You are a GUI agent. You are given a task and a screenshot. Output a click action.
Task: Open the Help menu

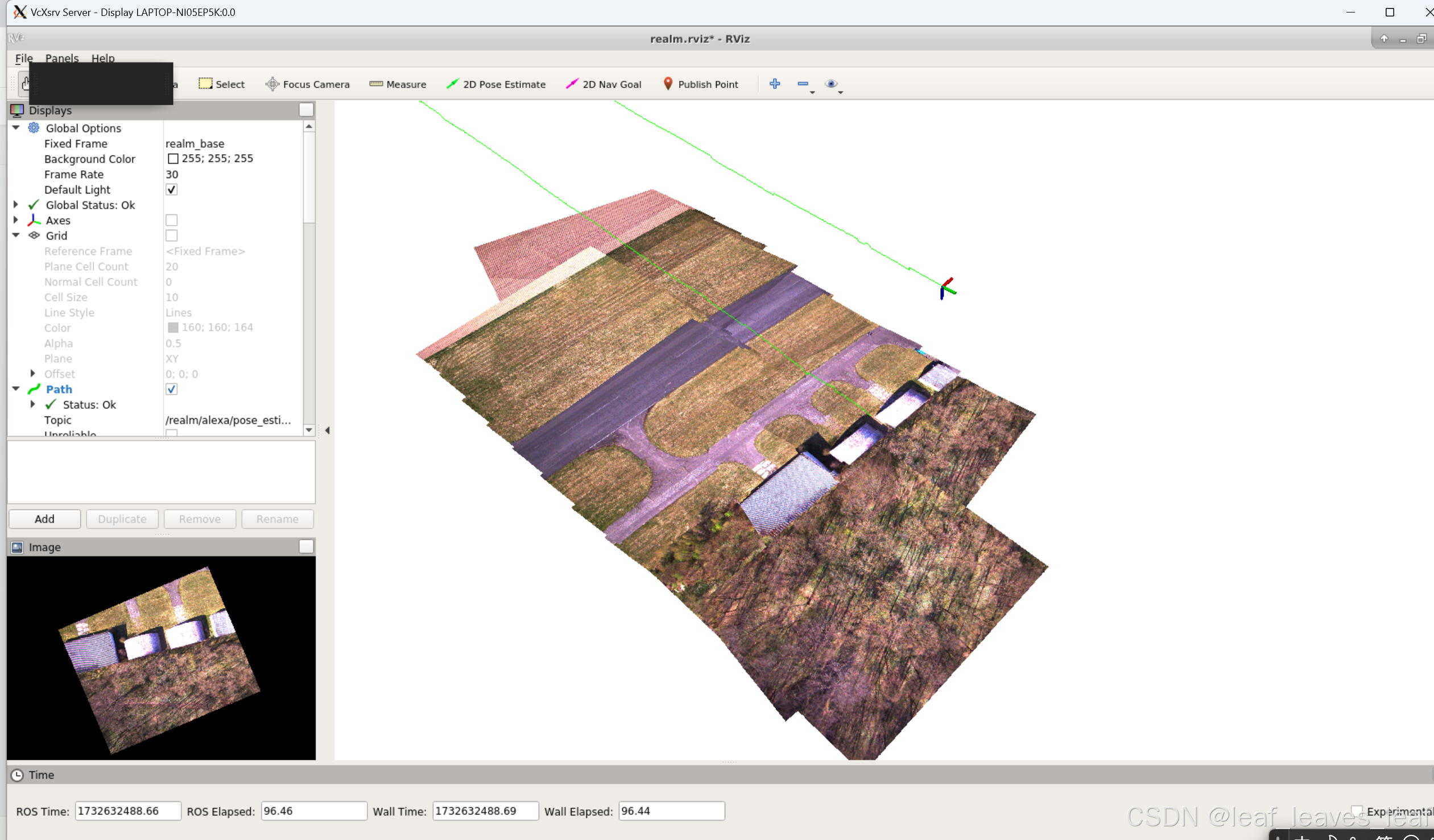click(103, 58)
